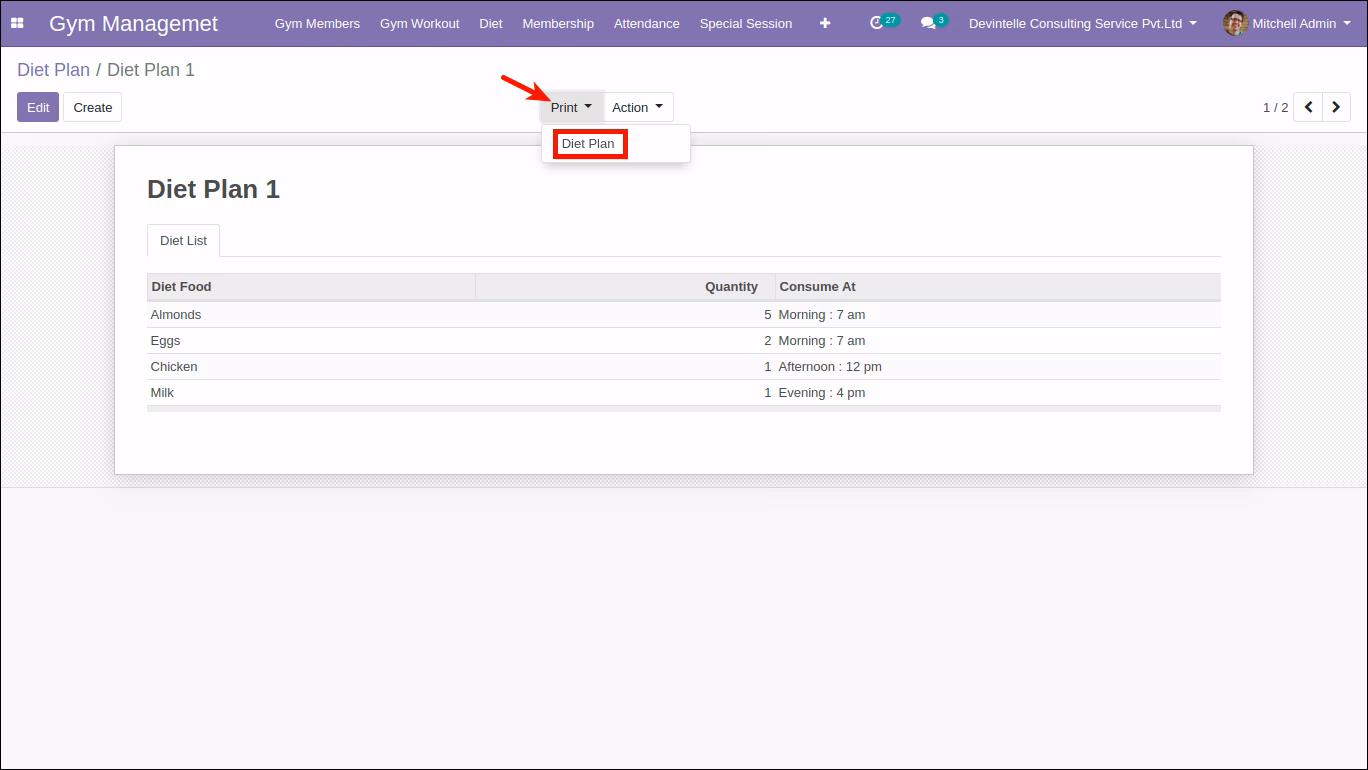
Task: Click the Create button
Action: click(x=93, y=107)
